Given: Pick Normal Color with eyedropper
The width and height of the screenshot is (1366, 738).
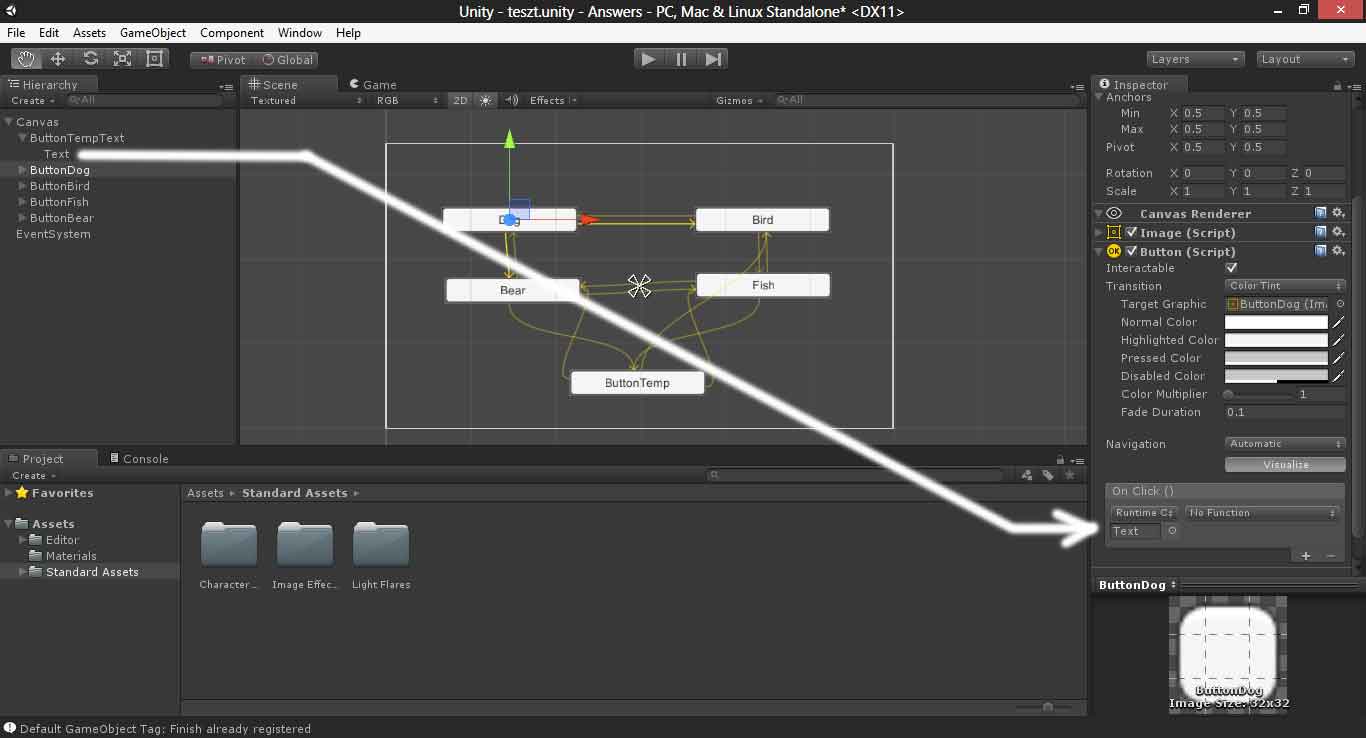Looking at the screenshot, I should point(1338,322).
